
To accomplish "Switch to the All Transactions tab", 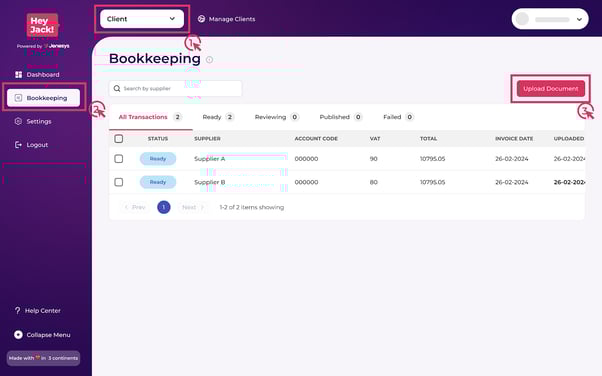I will tap(150, 117).
